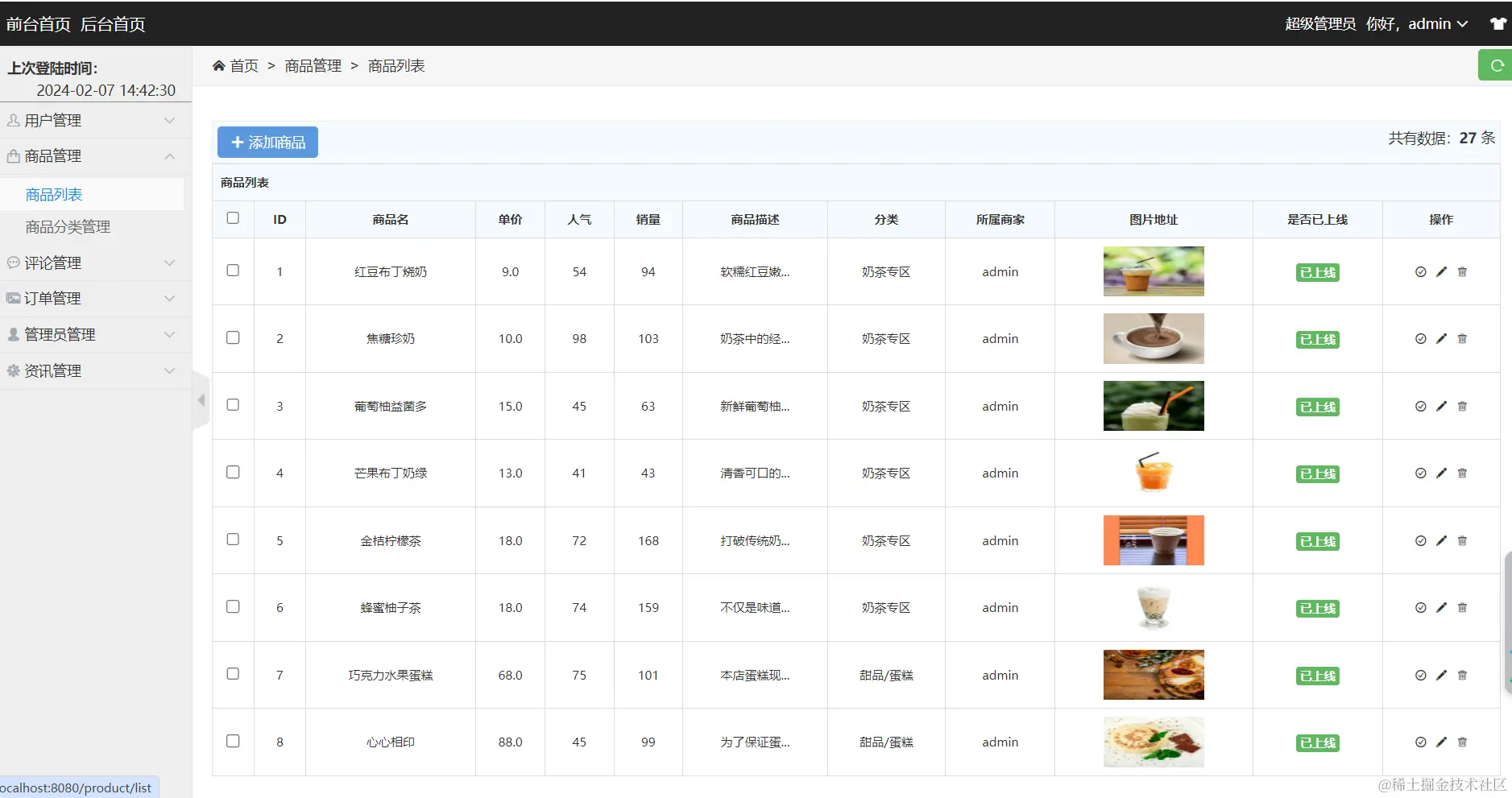The width and height of the screenshot is (1512, 798).
Task: Expand the 订单管理 sidebar menu
Action: tap(96, 299)
